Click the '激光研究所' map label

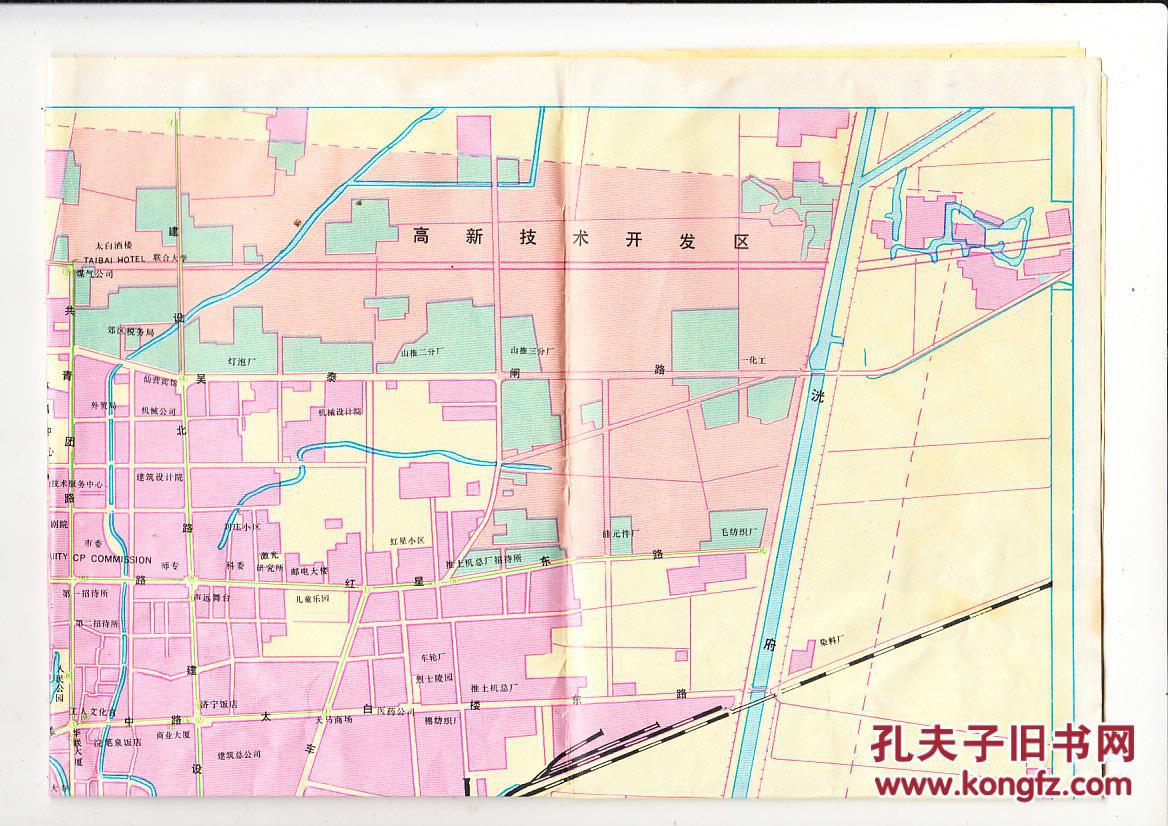(269, 562)
